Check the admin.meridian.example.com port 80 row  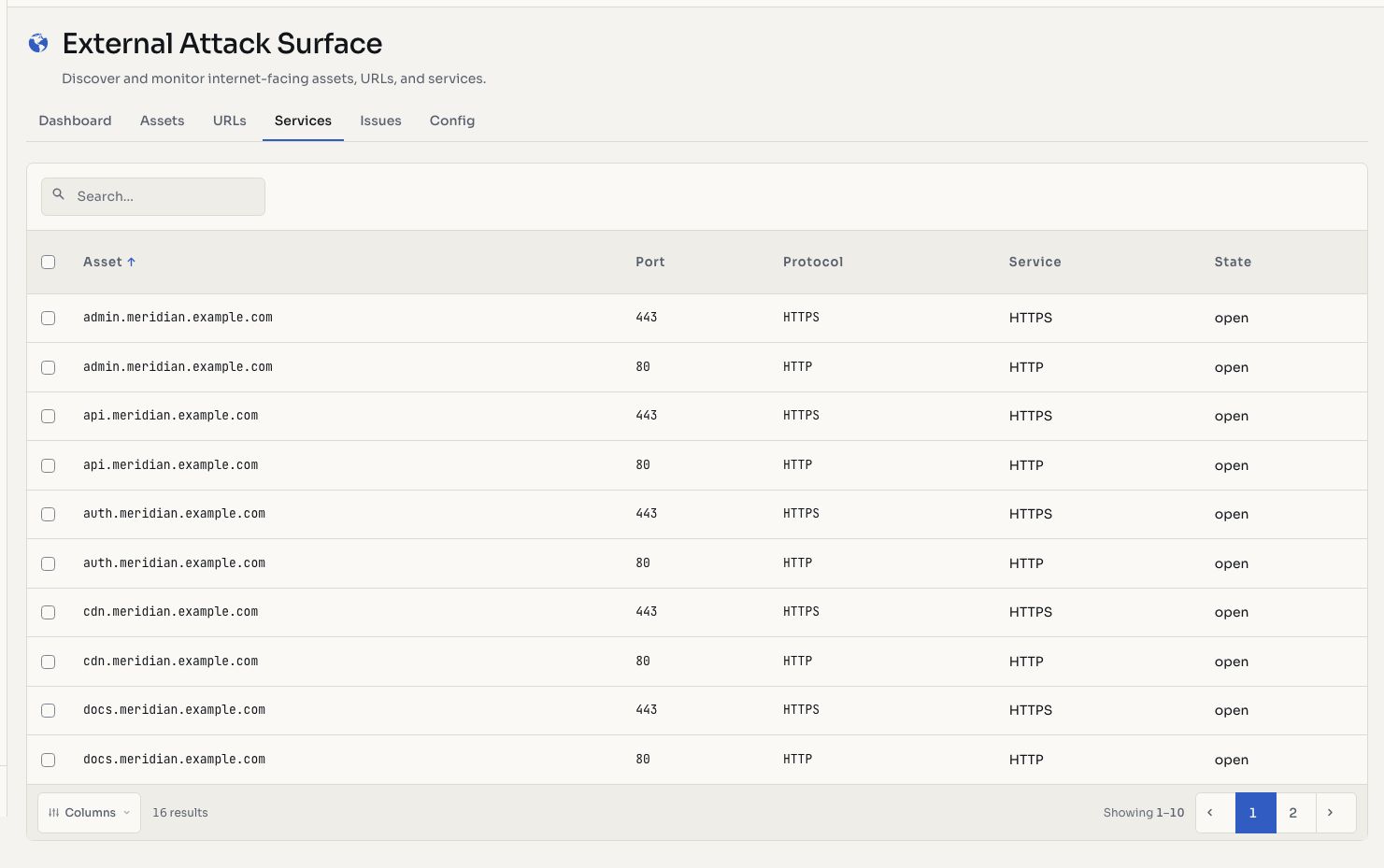click(x=49, y=367)
